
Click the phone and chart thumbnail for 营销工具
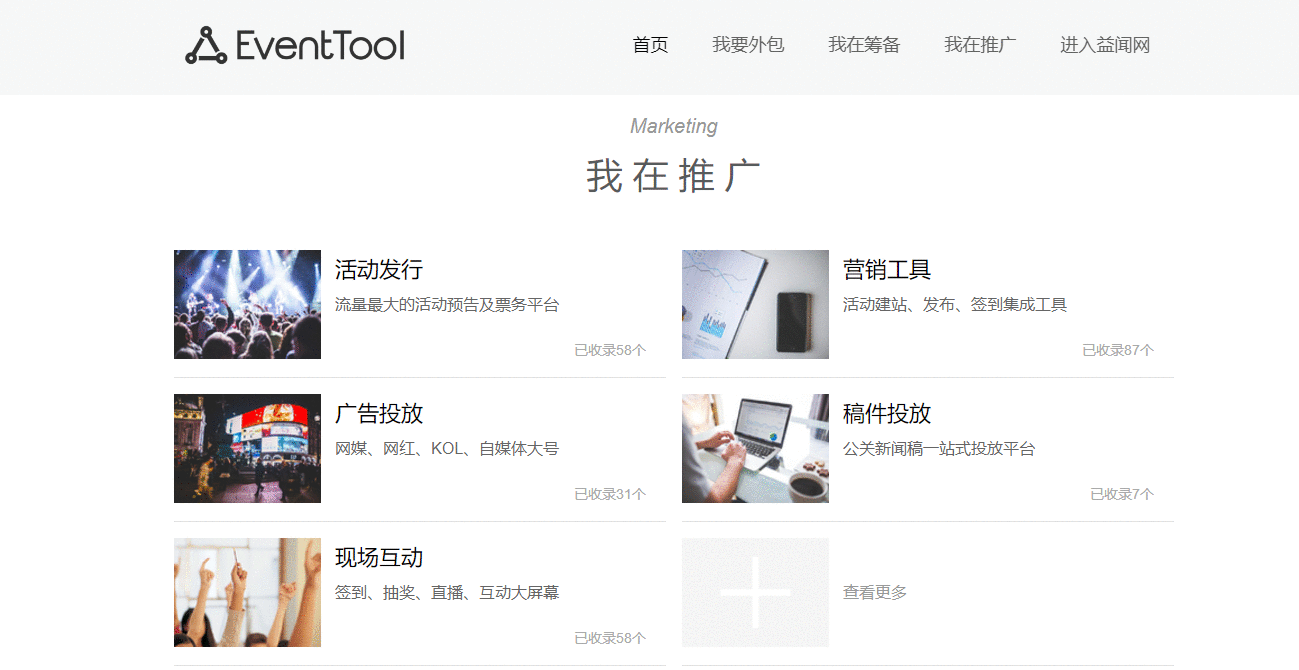(x=755, y=304)
